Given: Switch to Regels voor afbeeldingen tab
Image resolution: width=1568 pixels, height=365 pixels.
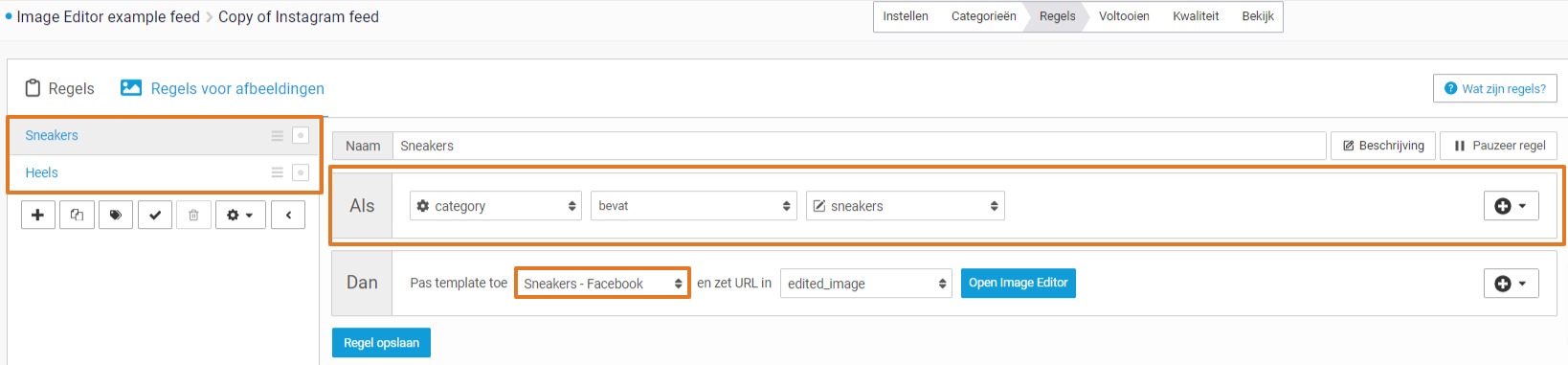Looking at the screenshot, I should coord(237,88).
